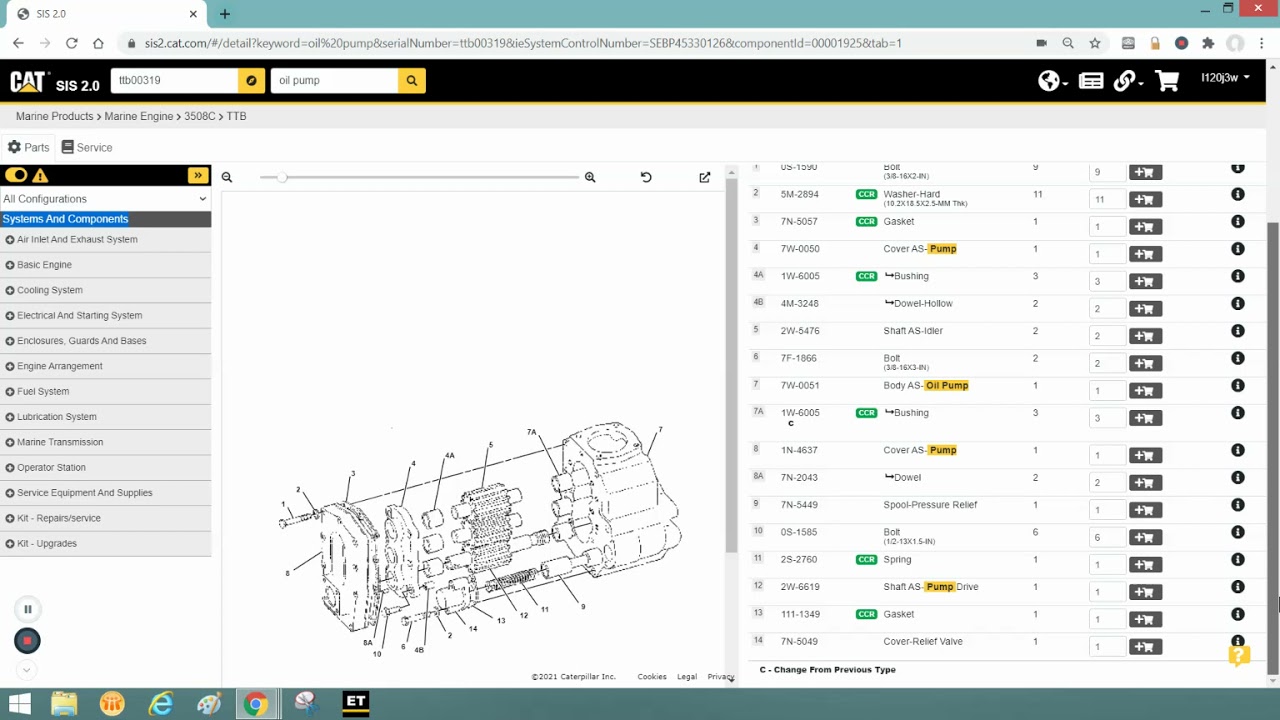Show info for Spool-Pressure Relief 7N-5449
1280x720 pixels.
(x=1238, y=505)
